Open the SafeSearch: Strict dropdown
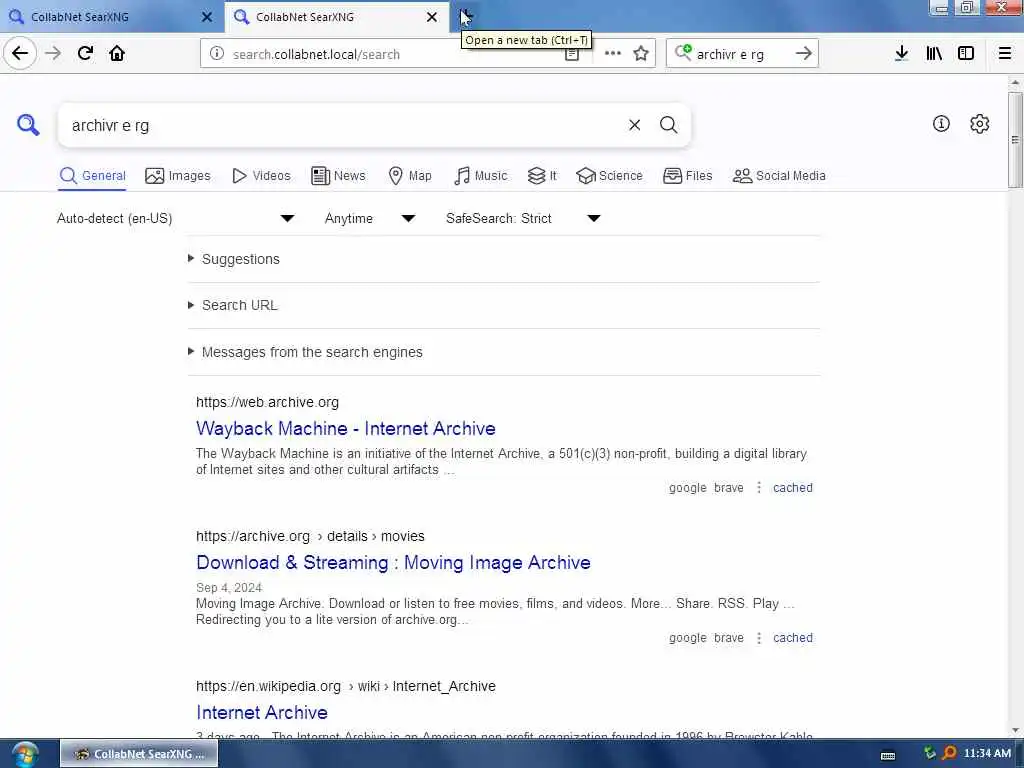This screenshot has height=768, width=1024. click(522, 218)
